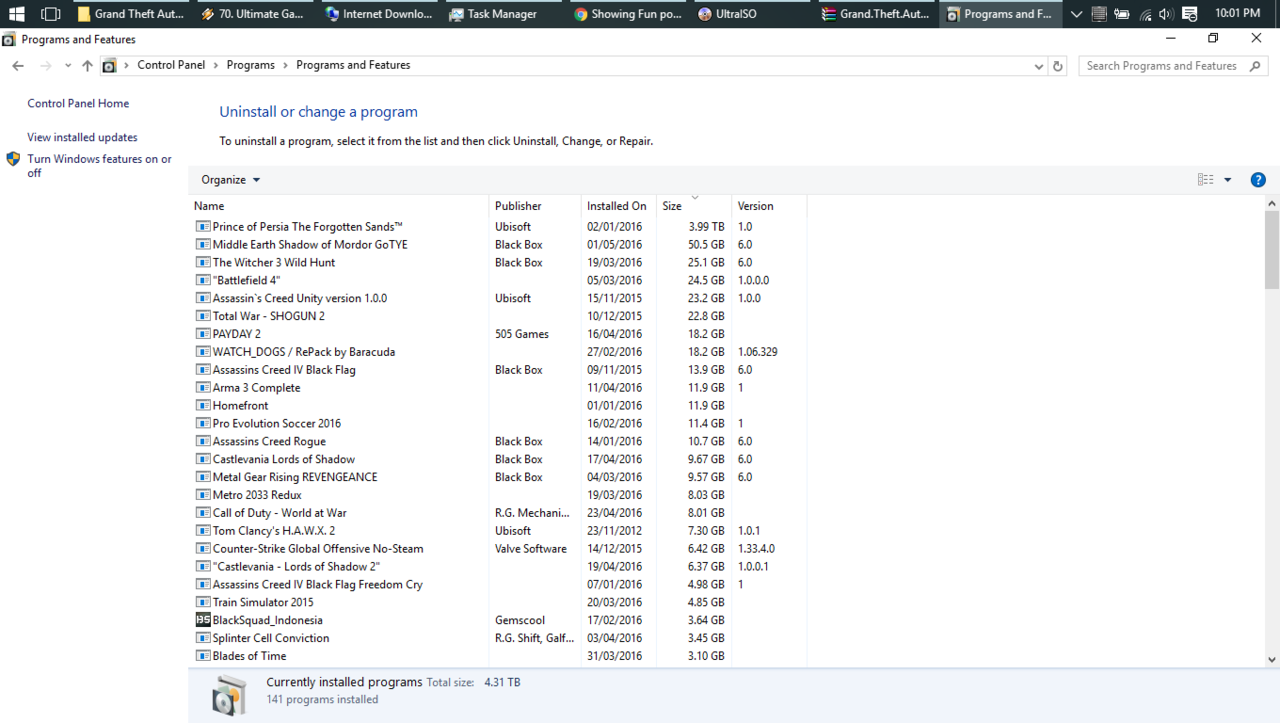Click the Back navigation arrow
The image size is (1280, 723).
coord(18,66)
